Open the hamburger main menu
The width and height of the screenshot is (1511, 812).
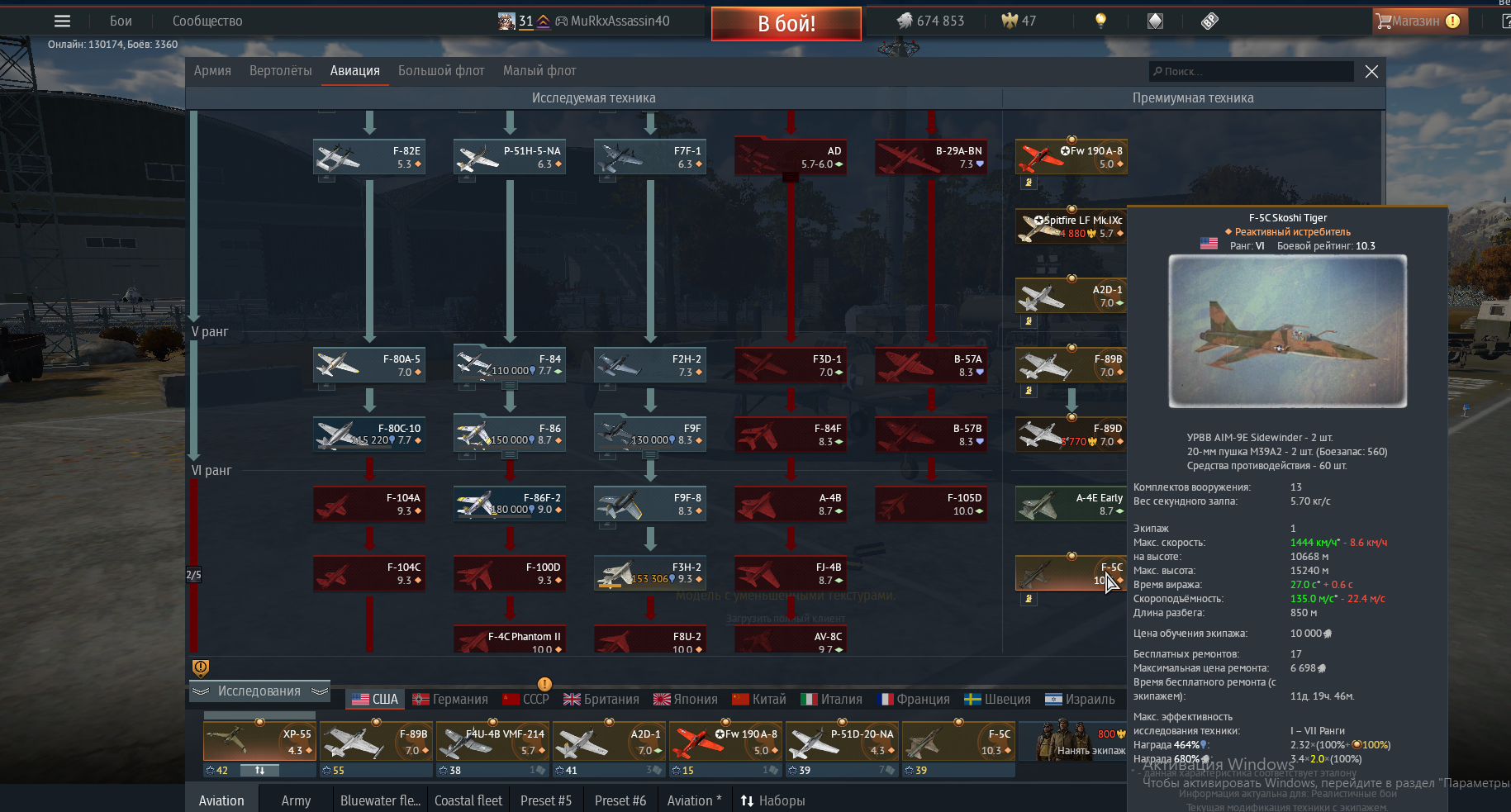(62, 21)
